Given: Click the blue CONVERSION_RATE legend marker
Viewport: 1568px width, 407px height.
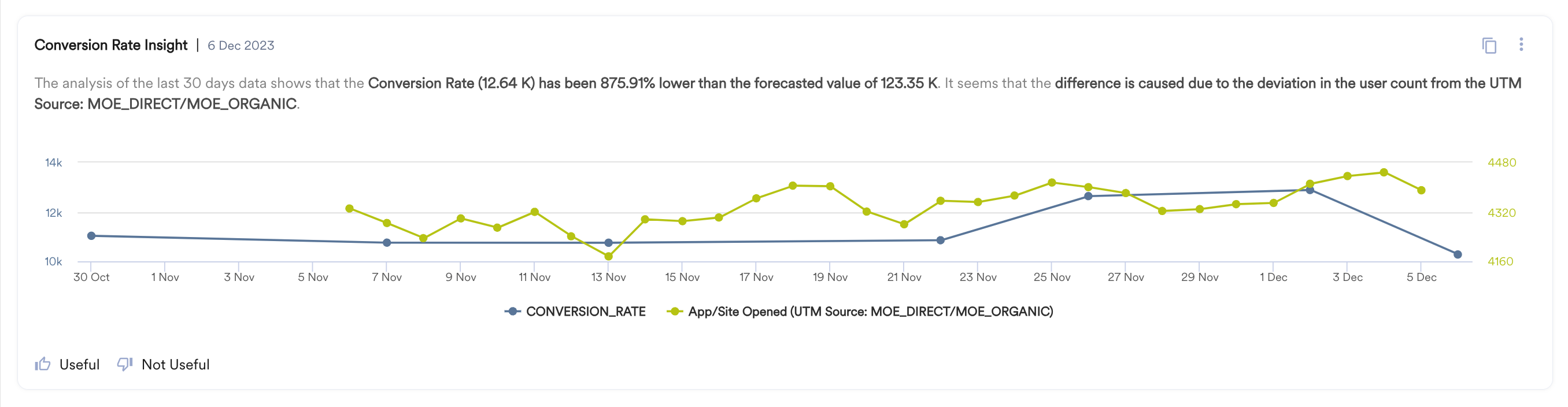Looking at the screenshot, I should click(x=512, y=312).
